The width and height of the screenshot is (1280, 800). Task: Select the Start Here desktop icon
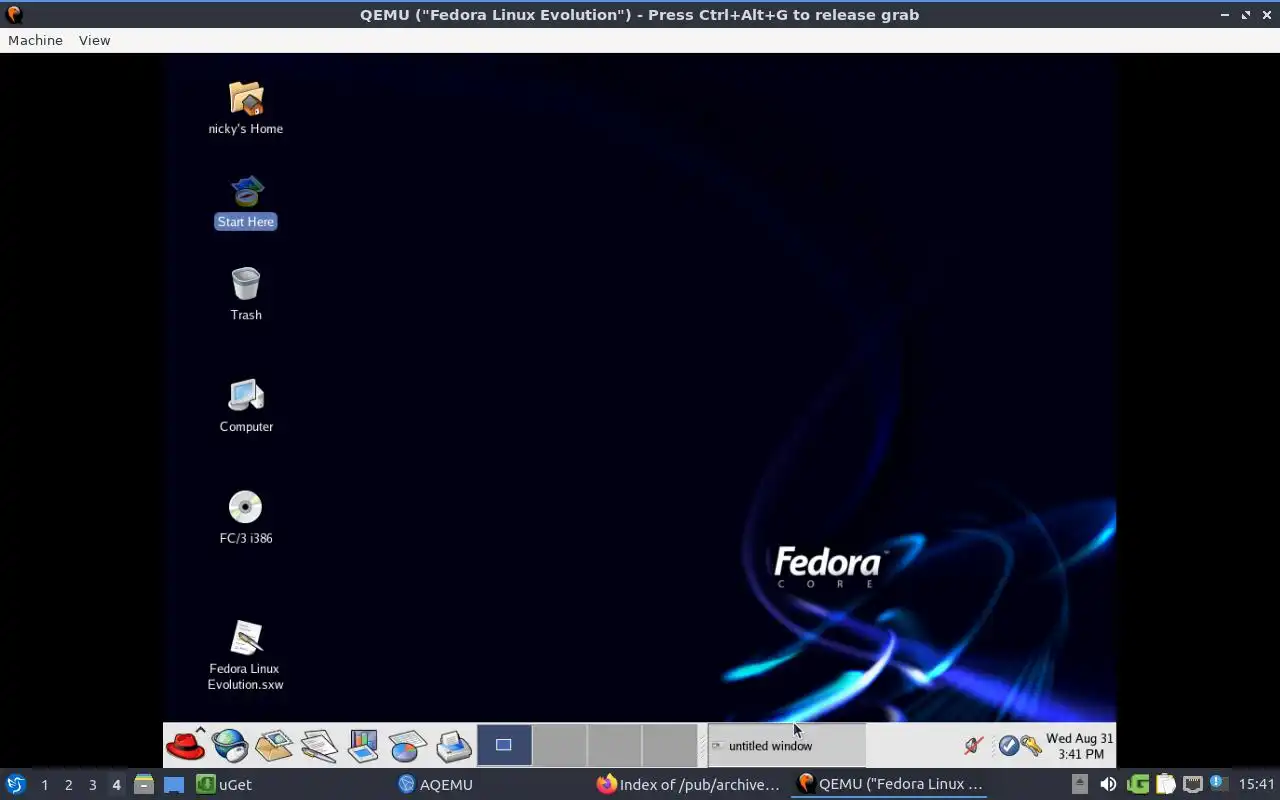(246, 202)
